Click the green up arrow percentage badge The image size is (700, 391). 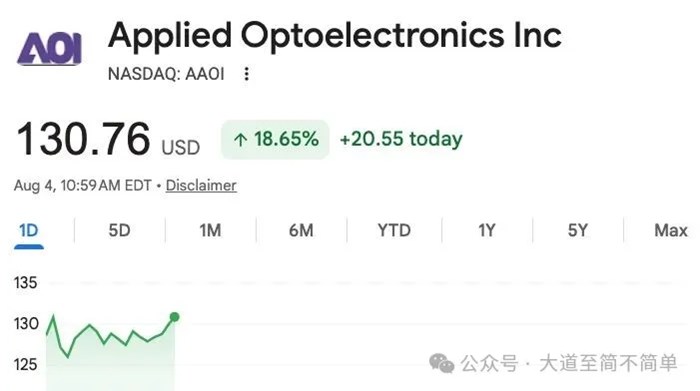point(275,139)
